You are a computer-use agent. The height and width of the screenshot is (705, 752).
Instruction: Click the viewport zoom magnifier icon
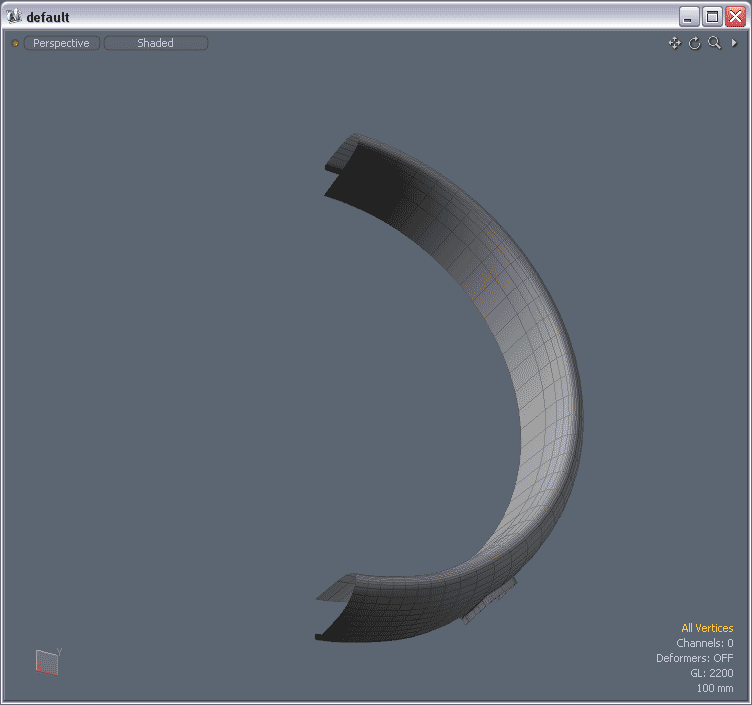pyautogui.click(x=715, y=43)
